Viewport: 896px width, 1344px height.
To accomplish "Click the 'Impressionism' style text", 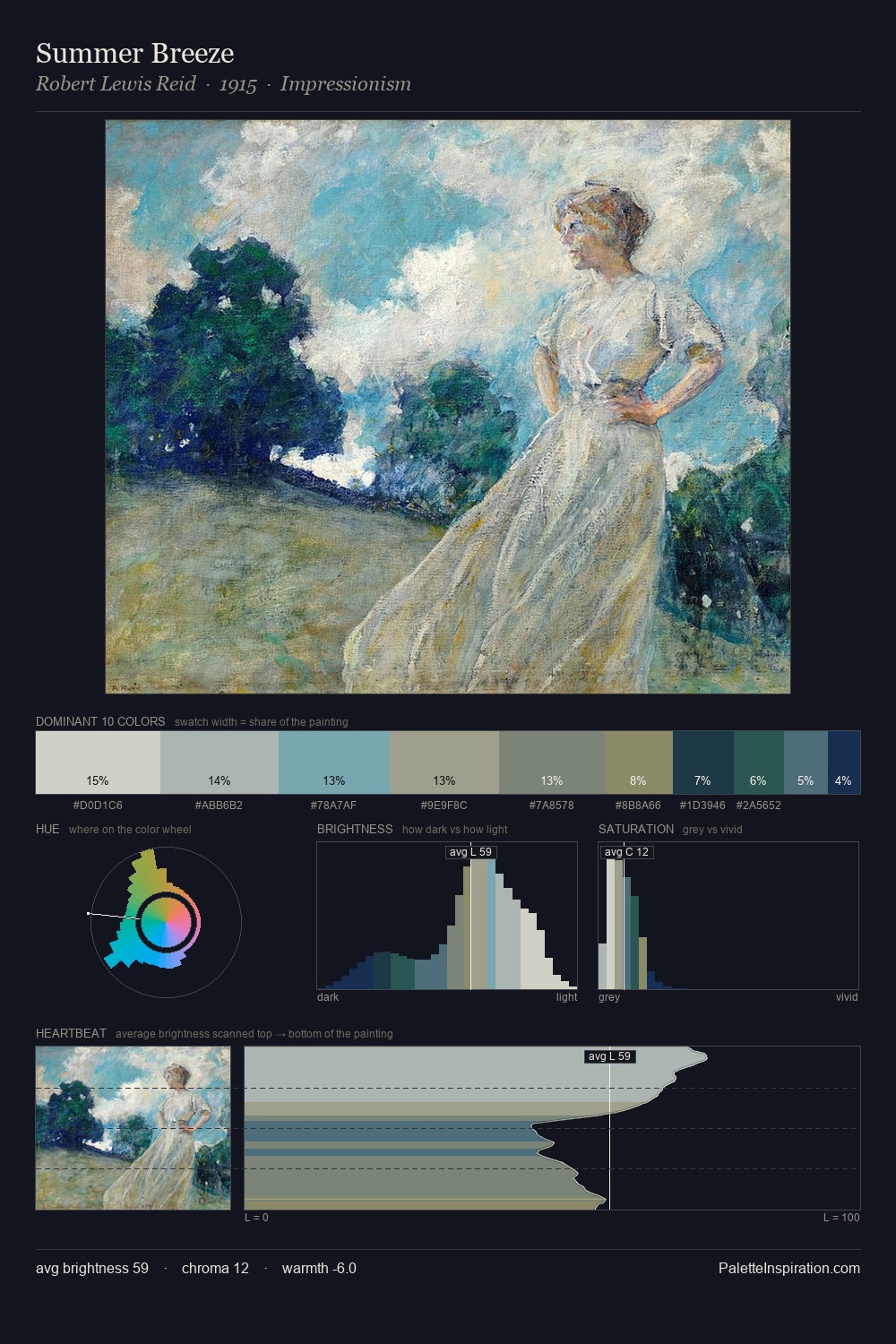I will coord(346,84).
